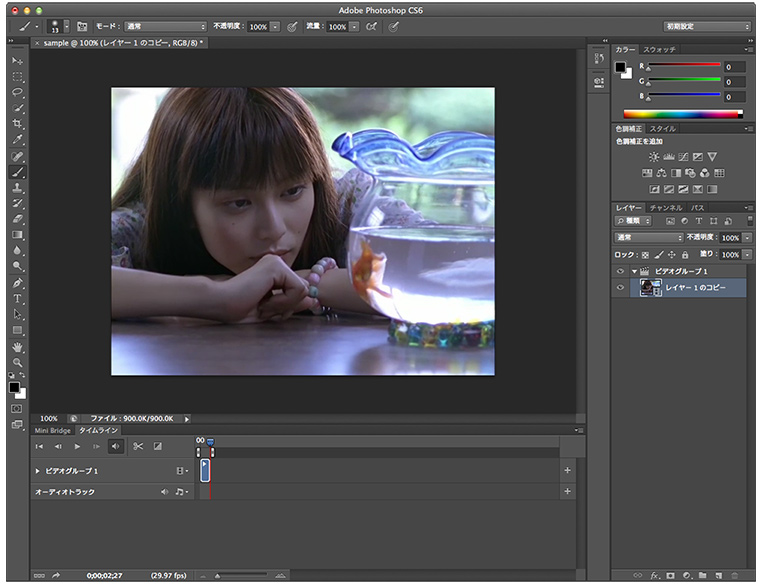Go to first frame of timeline
This screenshot has height=587, width=762.
pyautogui.click(x=39, y=446)
